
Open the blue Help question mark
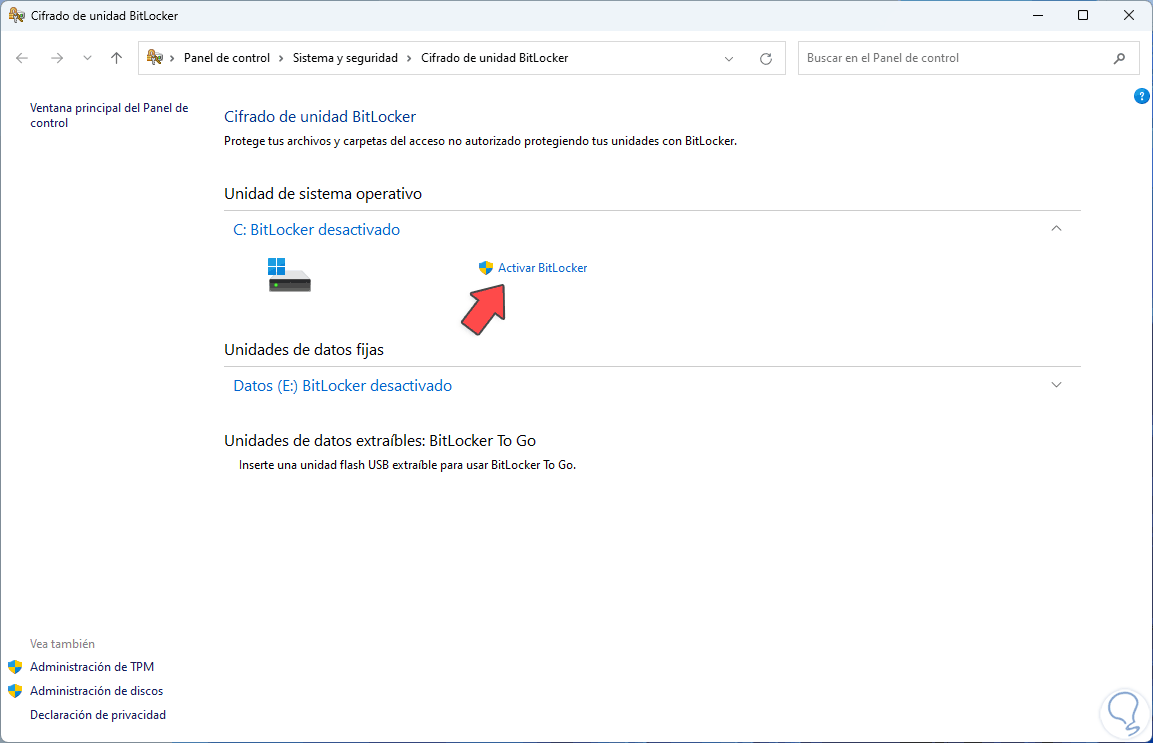(x=1141, y=96)
